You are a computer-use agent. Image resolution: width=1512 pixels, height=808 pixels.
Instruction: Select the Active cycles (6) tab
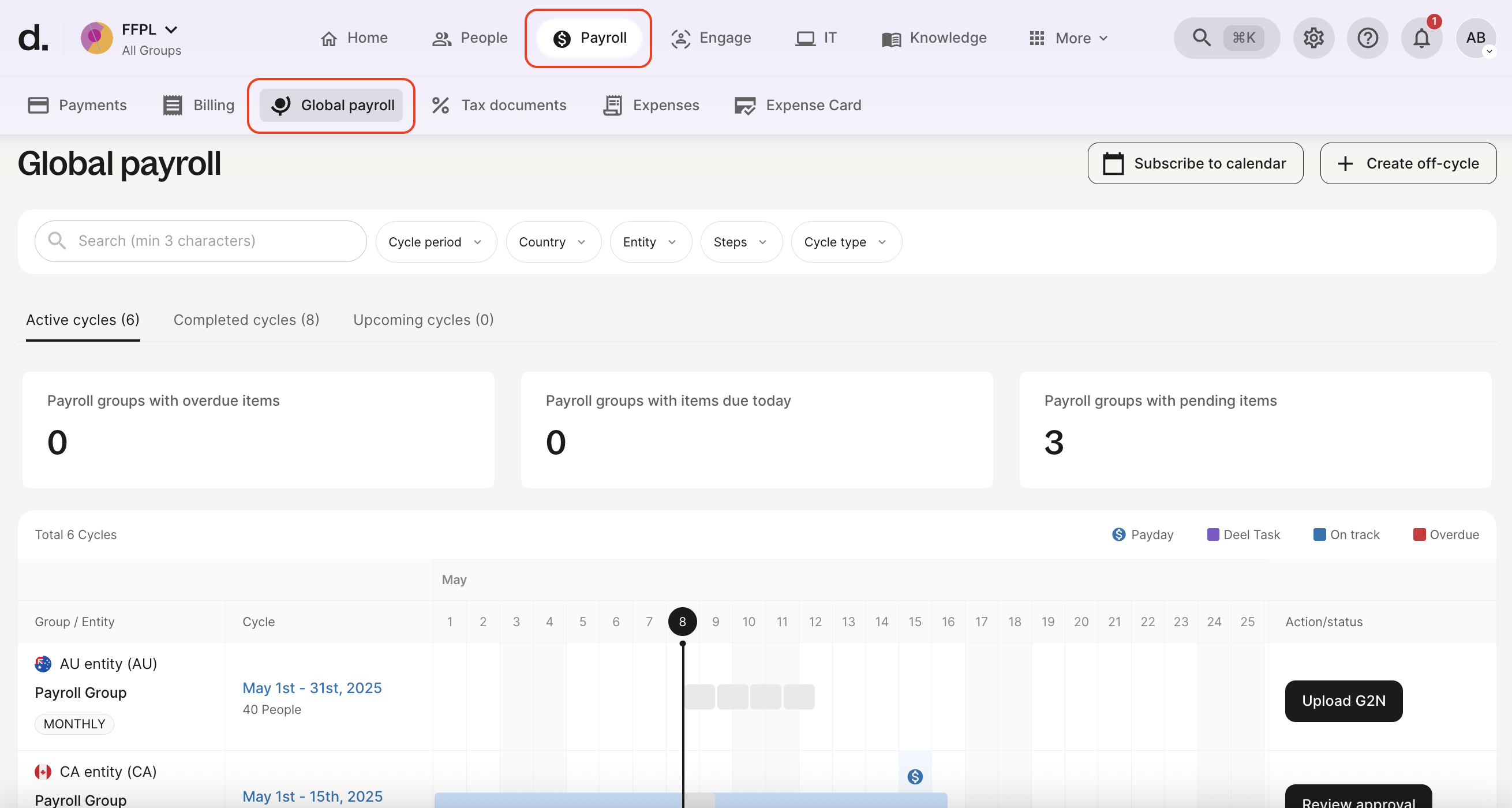coord(83,320)
